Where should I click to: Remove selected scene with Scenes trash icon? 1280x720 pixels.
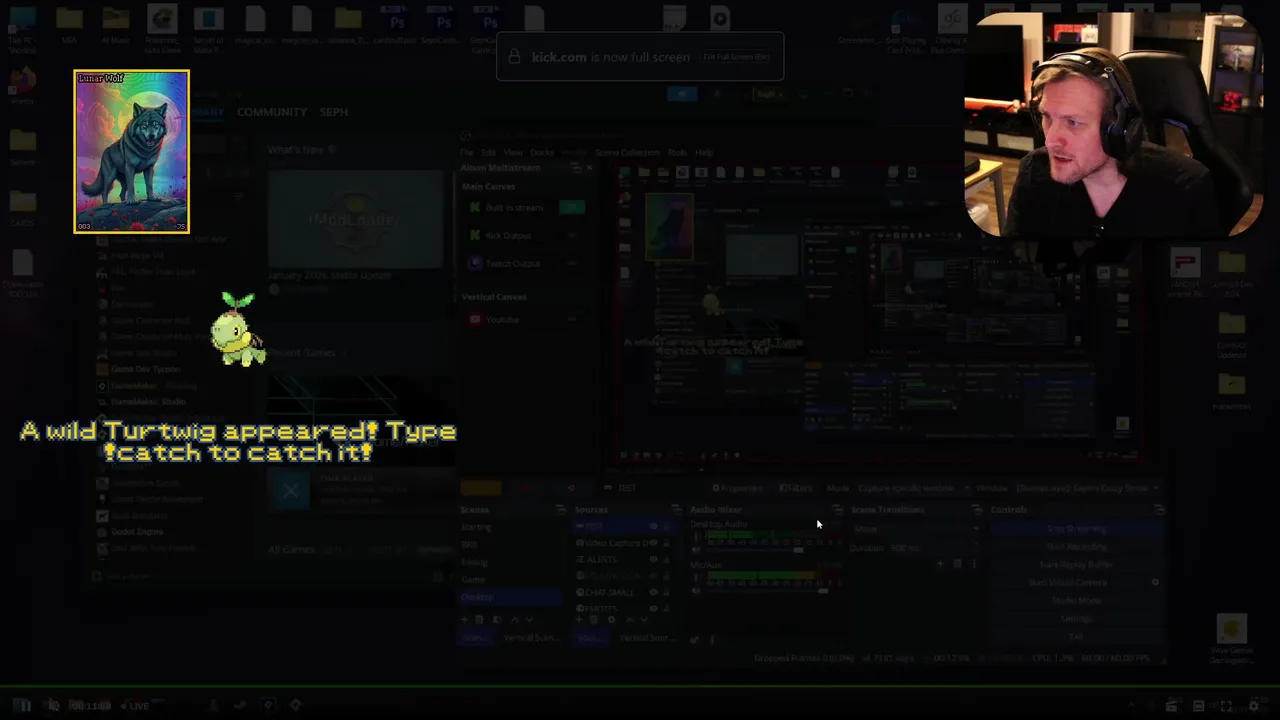click(479, 620)
